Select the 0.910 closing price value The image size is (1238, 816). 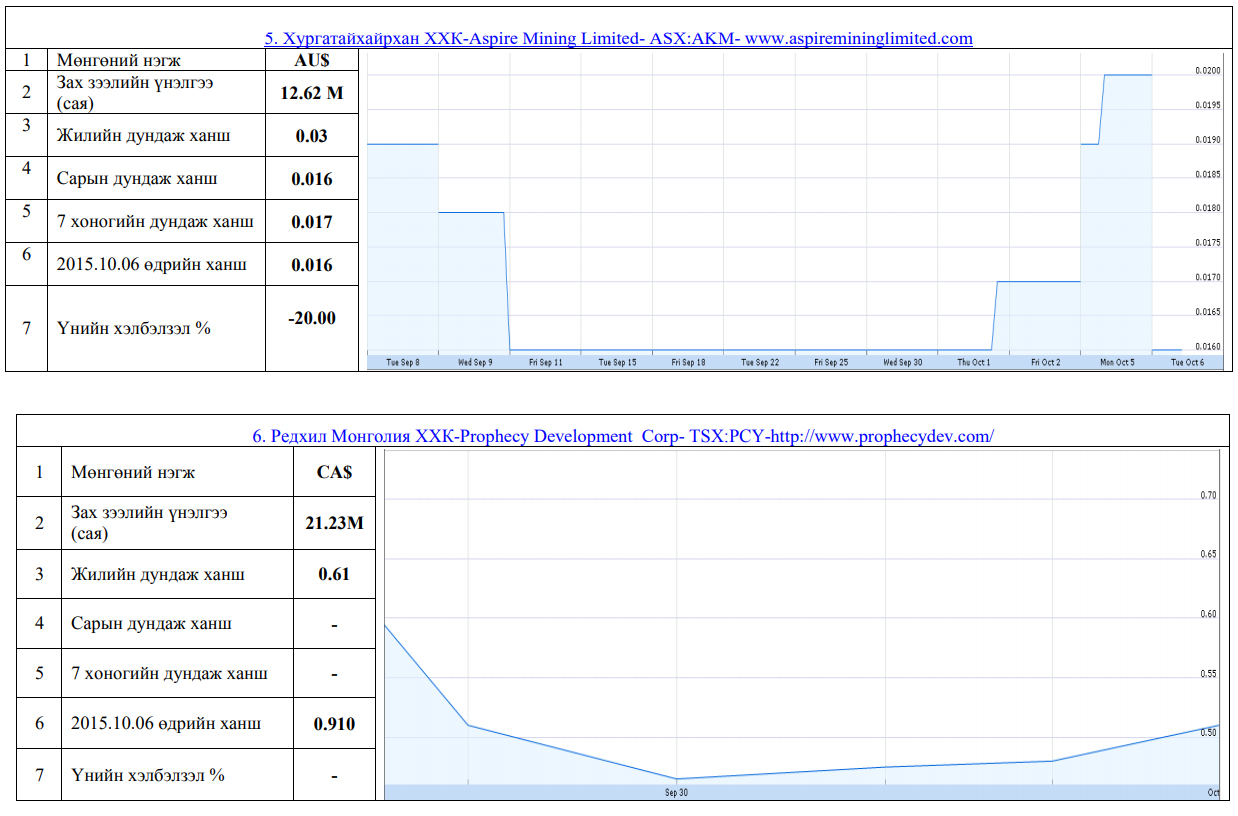point(334,723)
